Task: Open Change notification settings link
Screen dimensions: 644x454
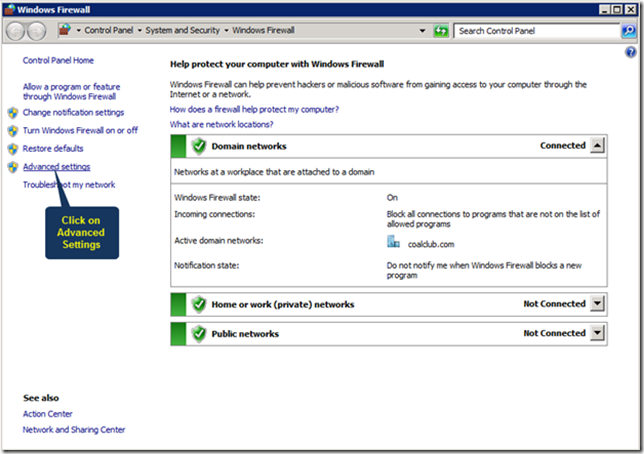Action: [x=73, y=113]
